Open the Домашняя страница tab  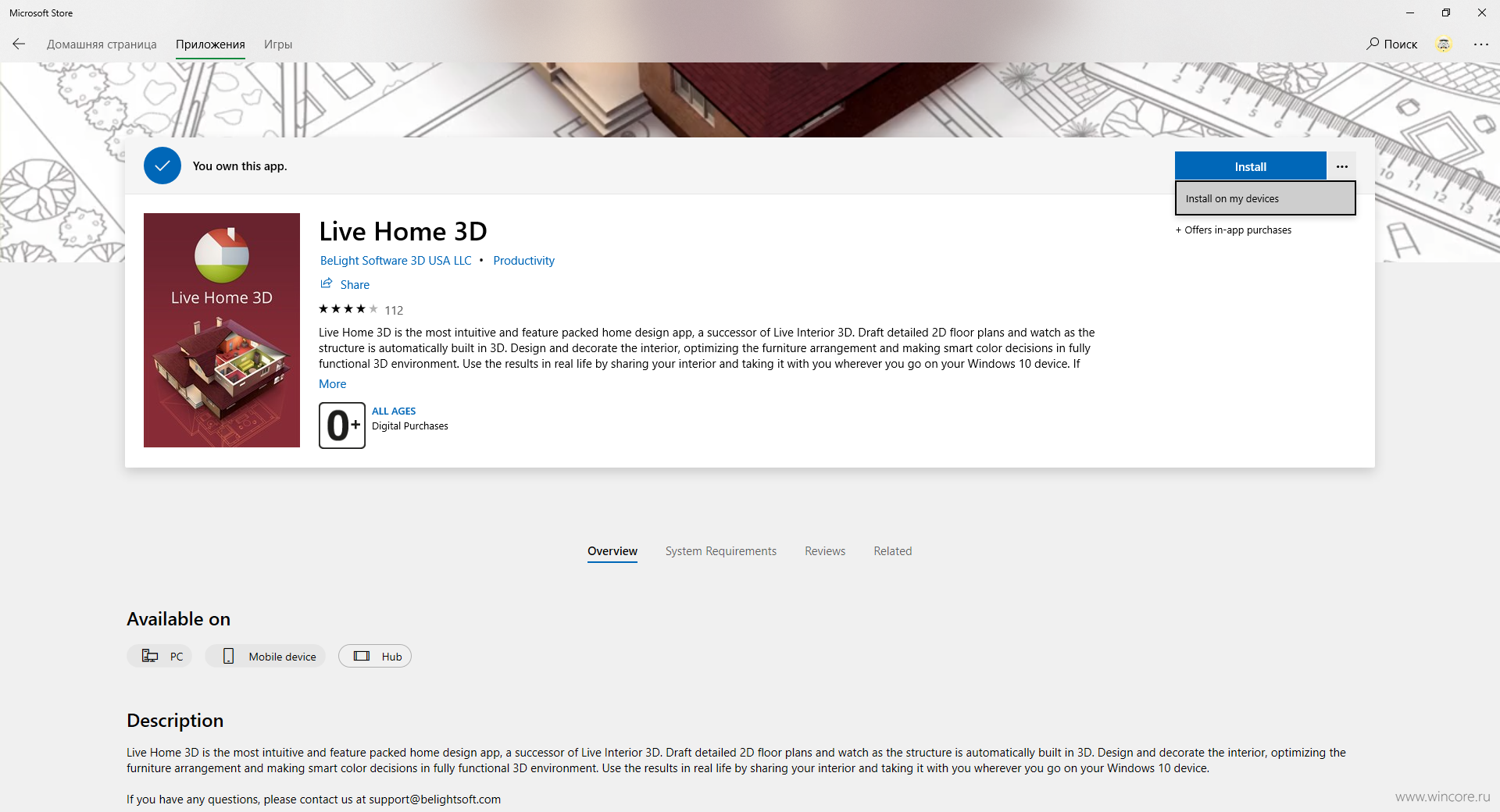coord(102,45)
